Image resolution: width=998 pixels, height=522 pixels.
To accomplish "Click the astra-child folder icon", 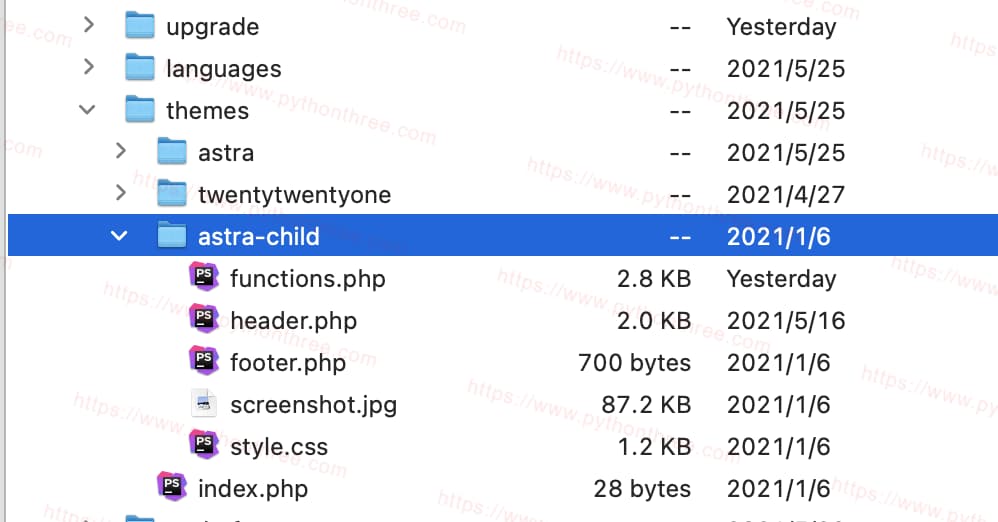I will 172,235.
